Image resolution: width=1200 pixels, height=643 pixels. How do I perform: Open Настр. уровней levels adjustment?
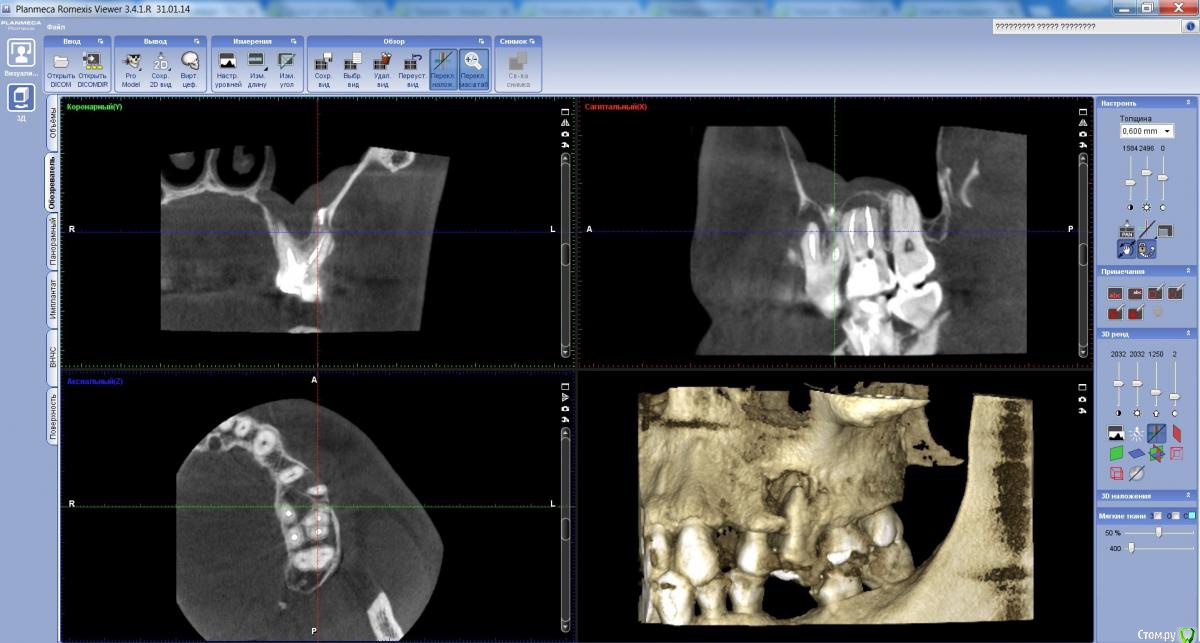click(x=227, y=62)
